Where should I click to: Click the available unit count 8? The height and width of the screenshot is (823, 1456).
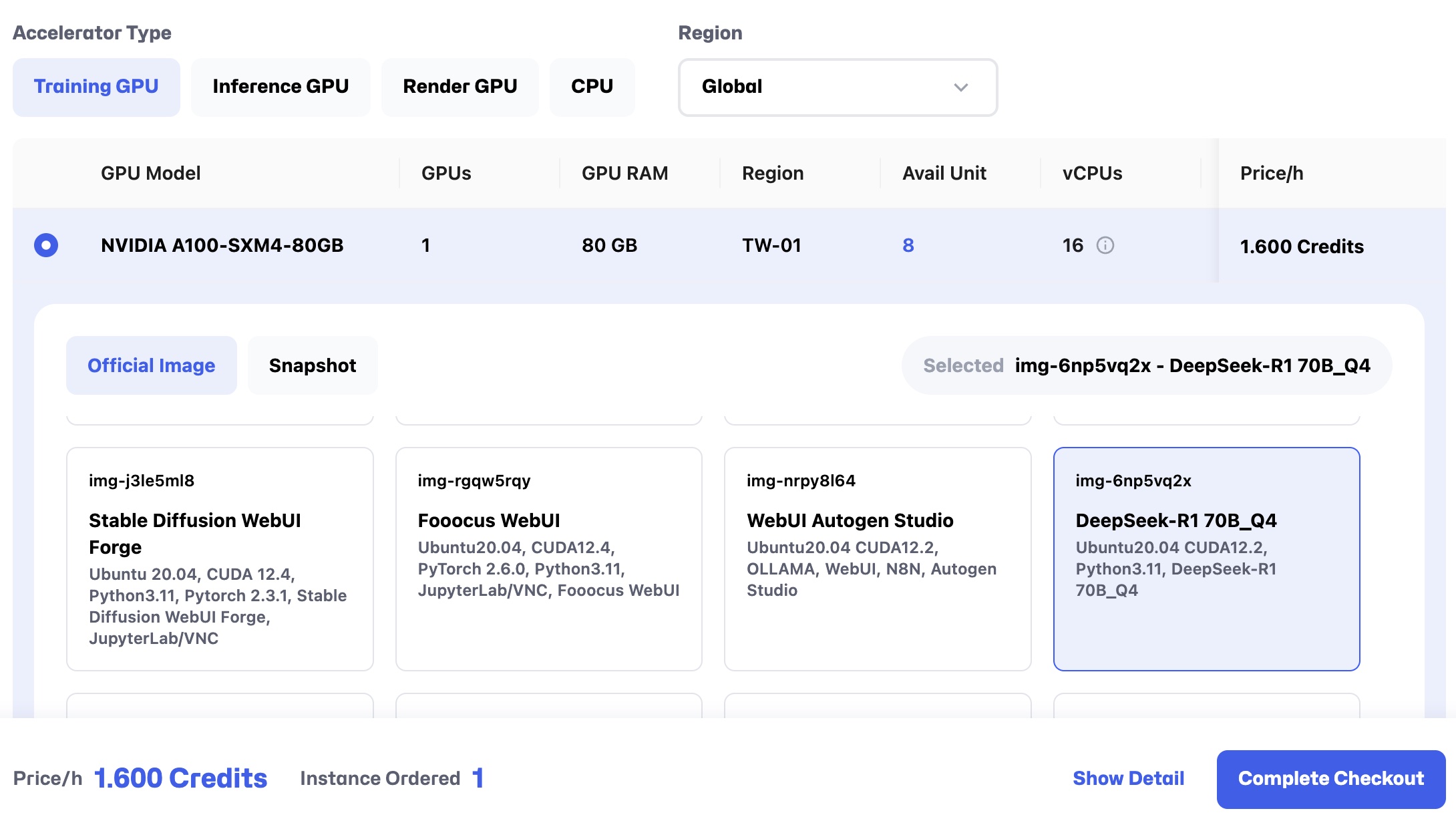pos(908,245)
